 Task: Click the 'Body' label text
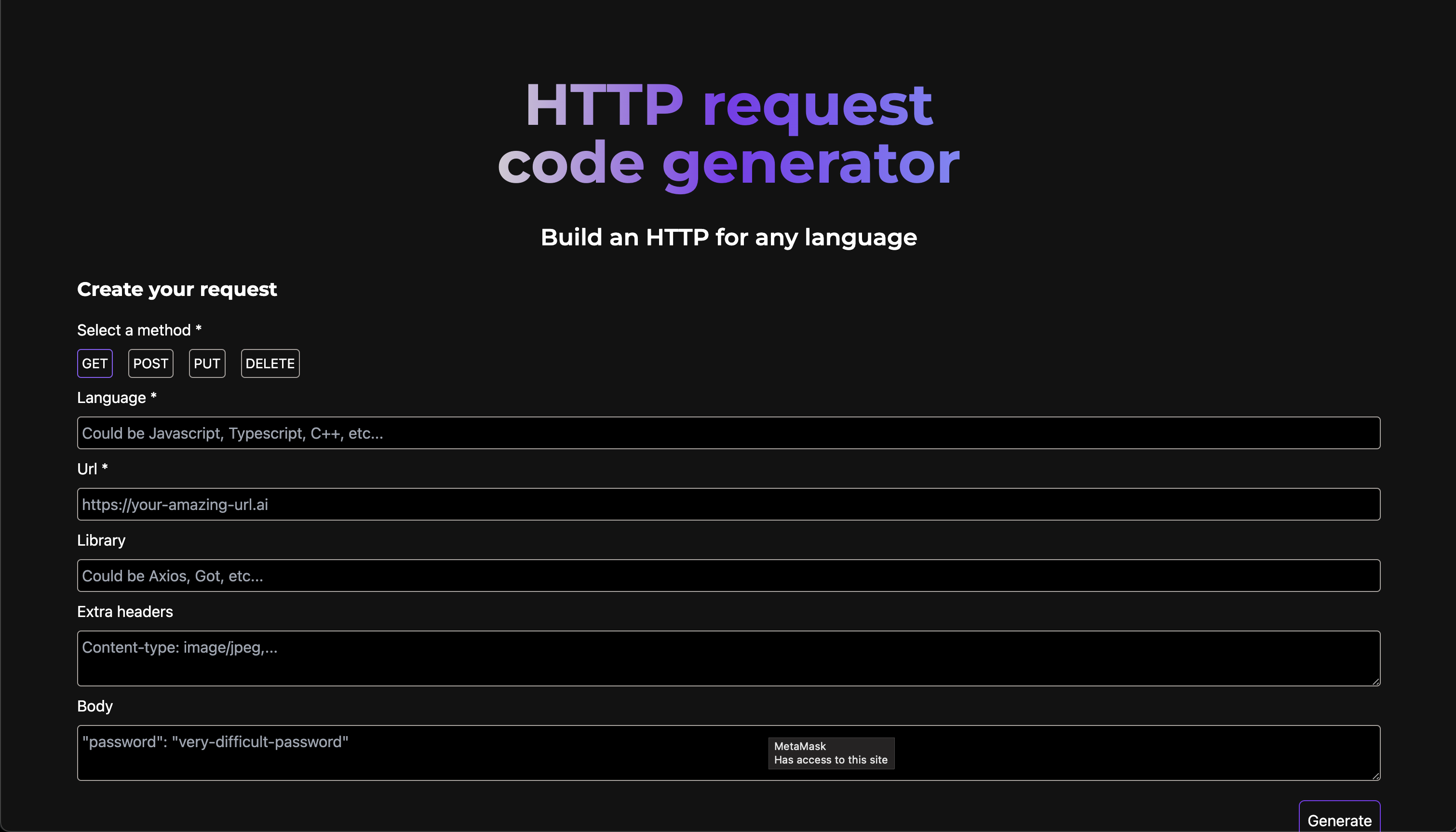[95, 706]
